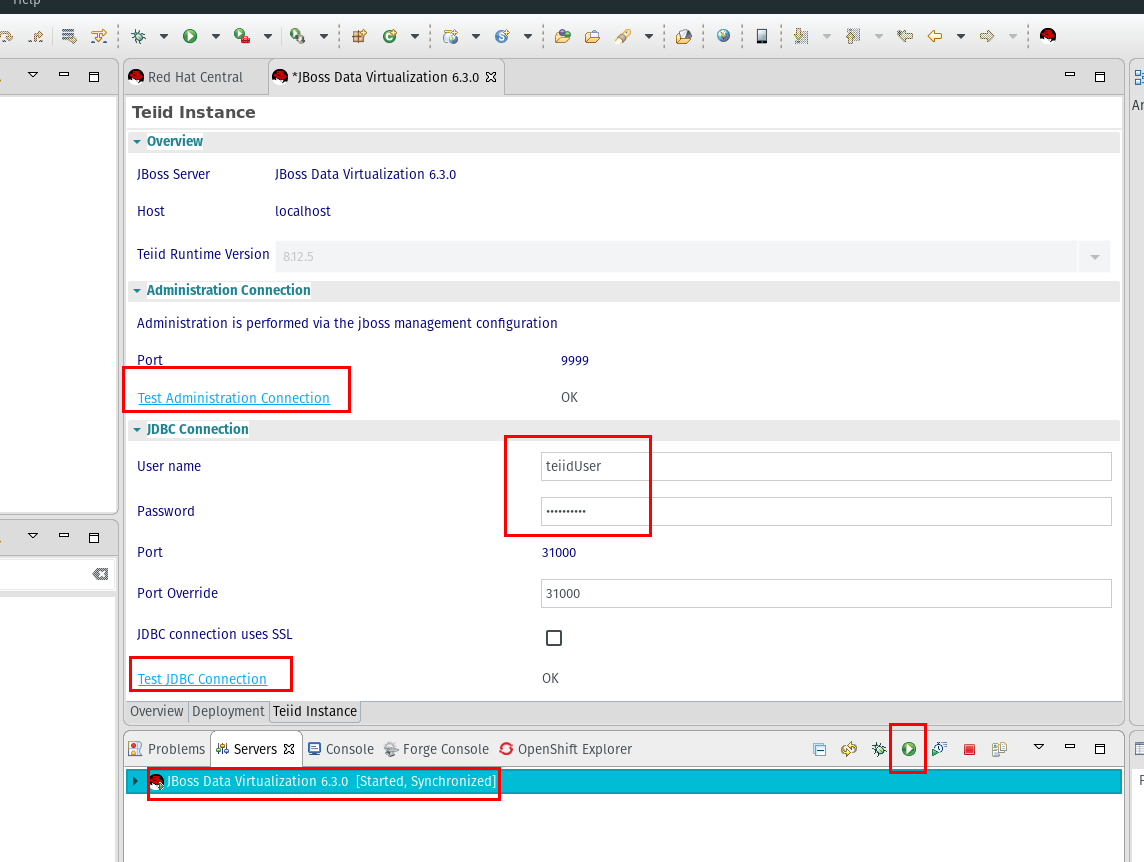Viewport: 1144px width, 862px height.
Task: Open the Run dropdown arrow in main toolbar
Action: (x=215, y=36)
